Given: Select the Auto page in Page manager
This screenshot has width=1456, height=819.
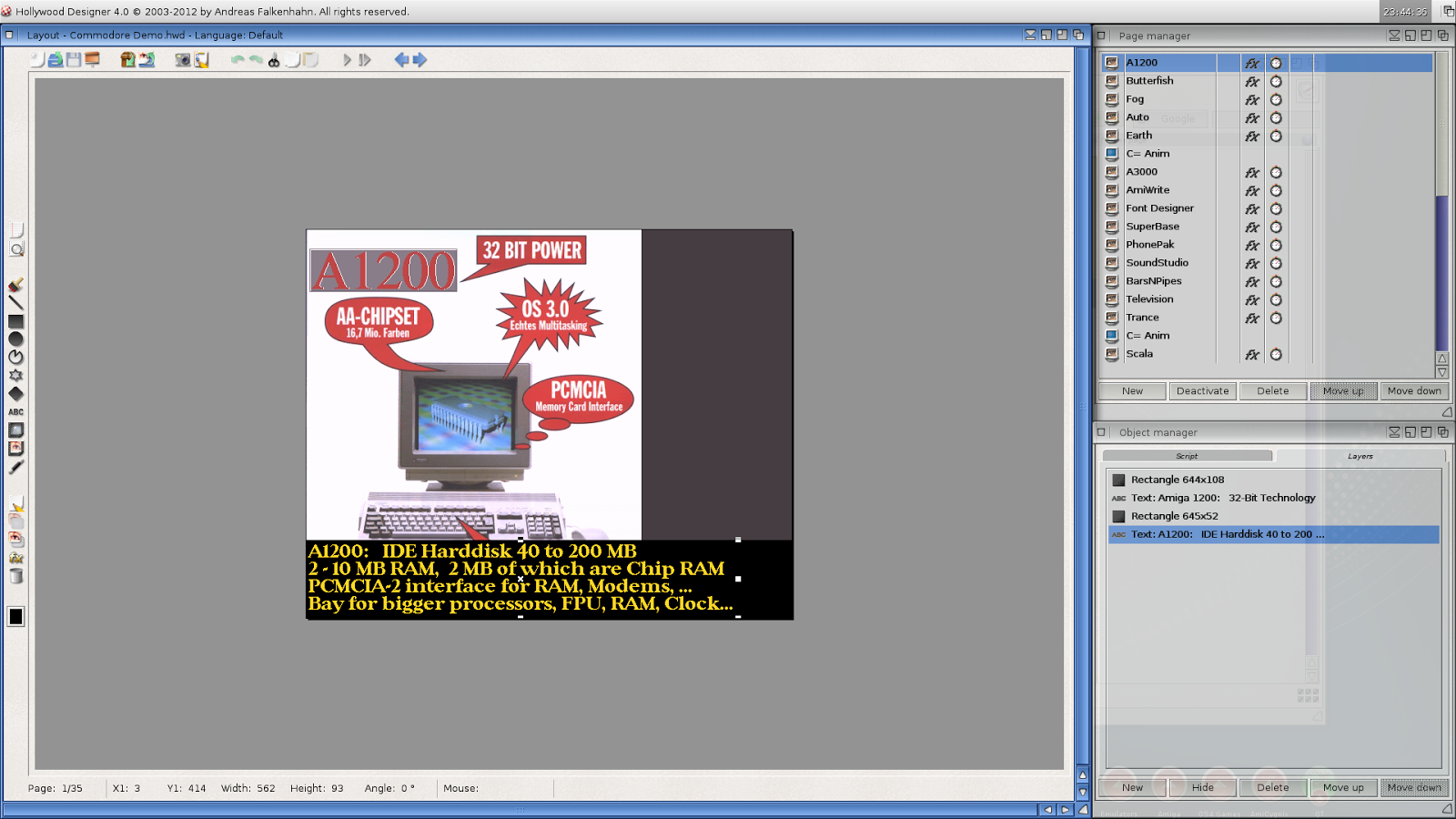Looking at the screenshot, I should (x=1267, y=117).
